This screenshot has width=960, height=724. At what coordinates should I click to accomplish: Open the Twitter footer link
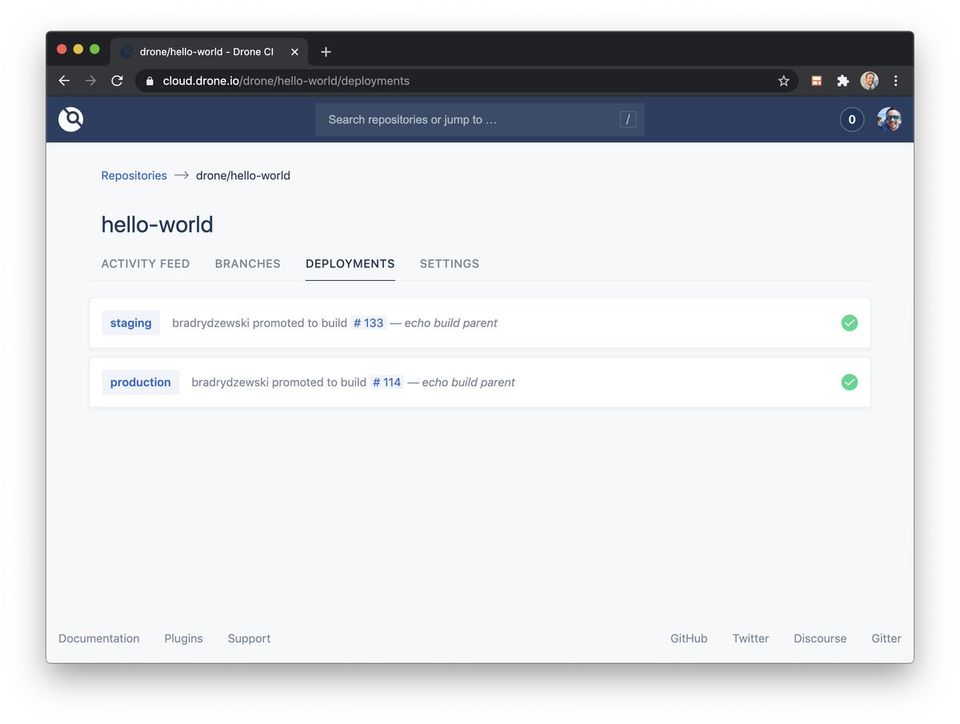click(x=751, y=638)
